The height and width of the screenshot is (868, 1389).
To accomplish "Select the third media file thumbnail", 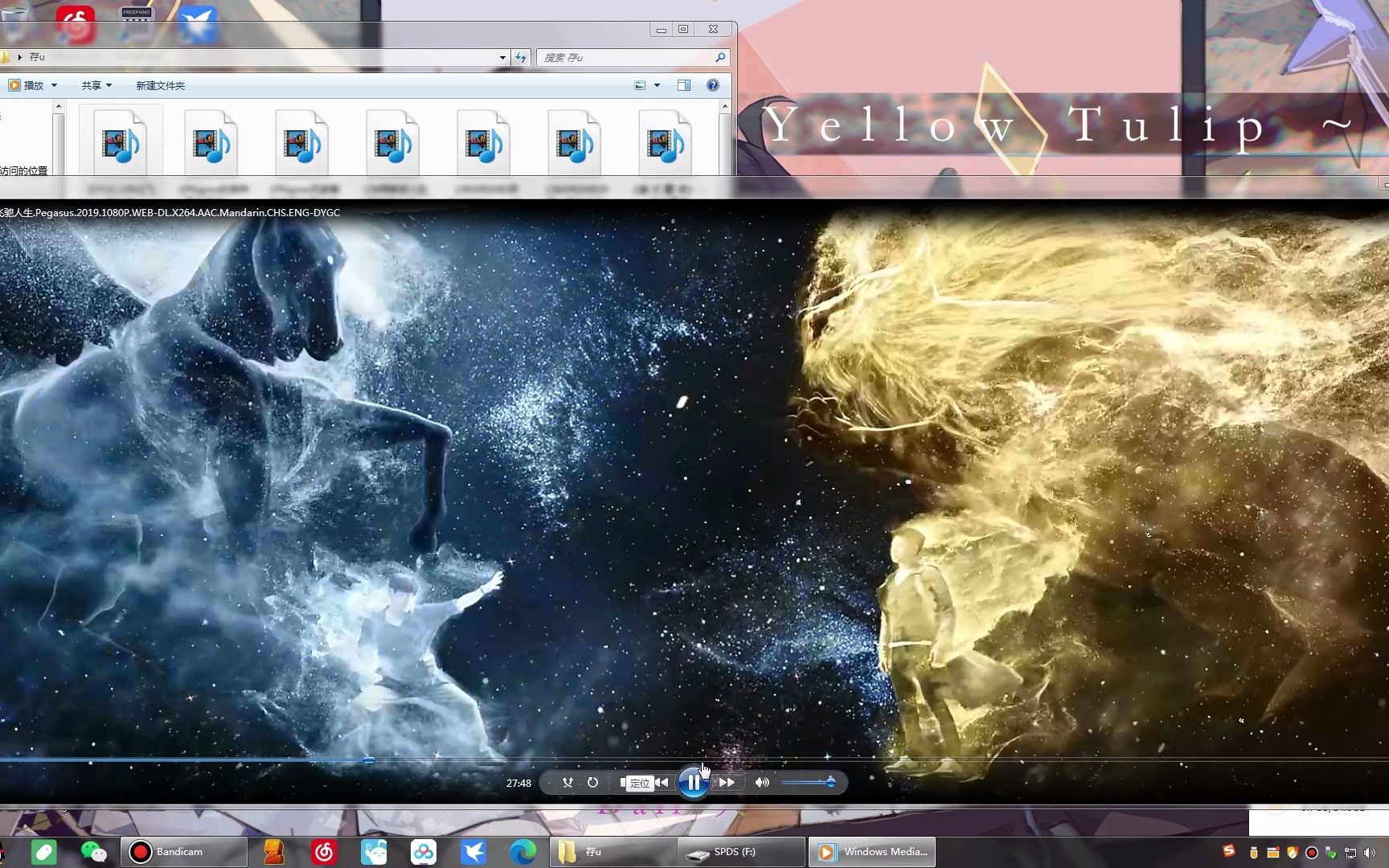I will (302, 143).
